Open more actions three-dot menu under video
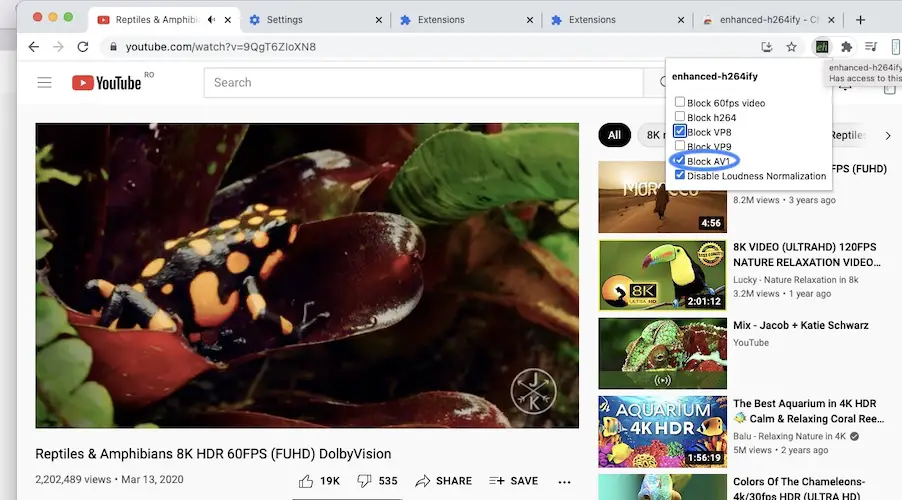 (x=564, y=482)
